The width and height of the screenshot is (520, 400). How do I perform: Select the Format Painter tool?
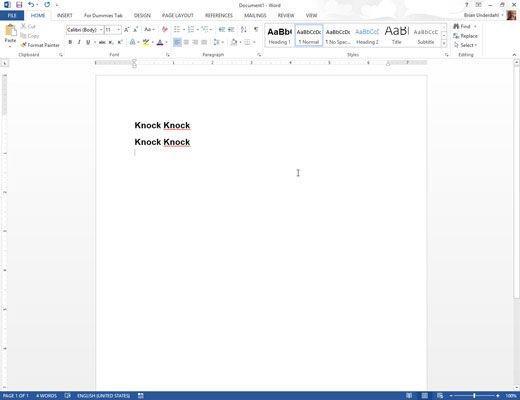[40, 45]
